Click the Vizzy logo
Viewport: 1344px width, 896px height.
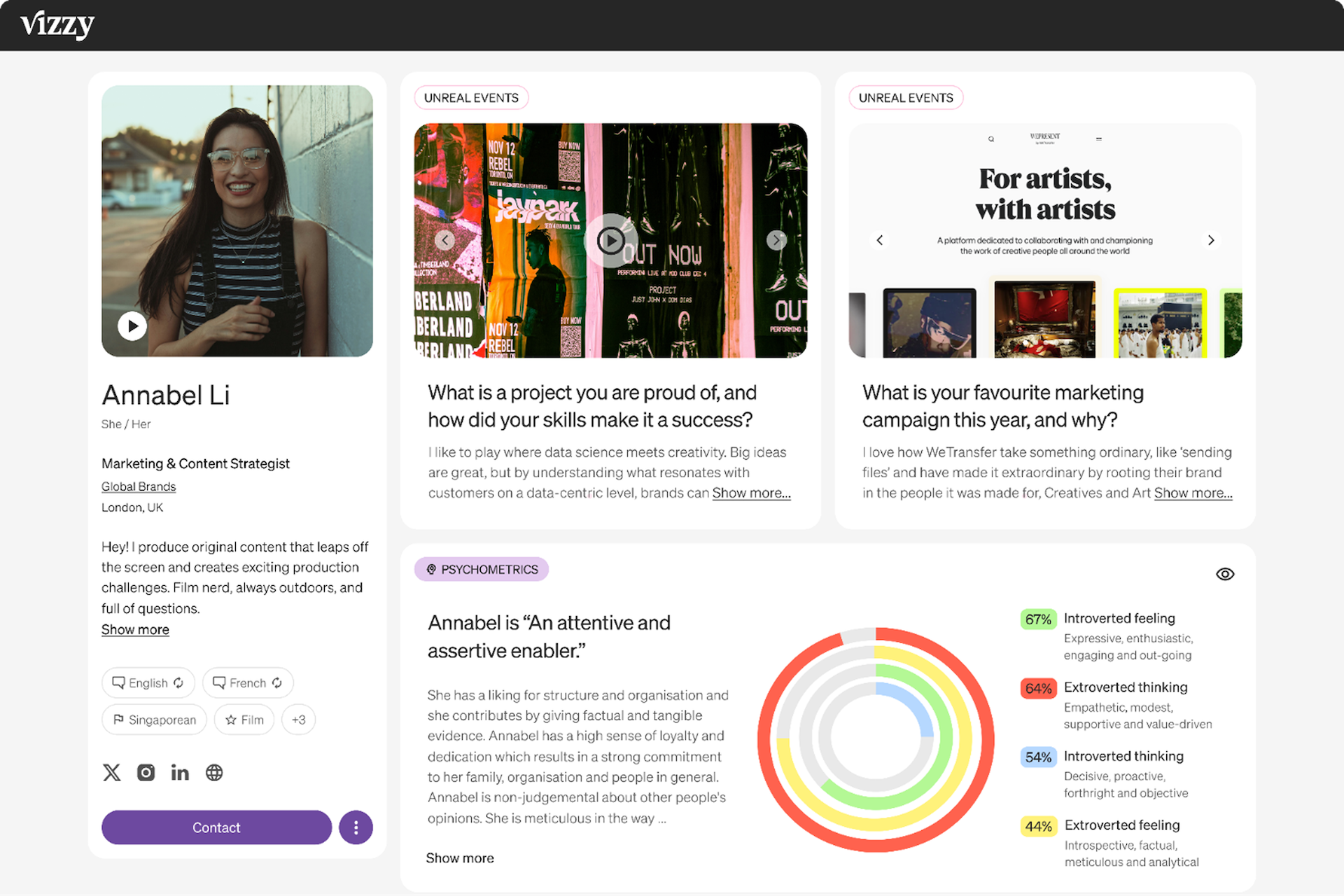click(57, 25)
